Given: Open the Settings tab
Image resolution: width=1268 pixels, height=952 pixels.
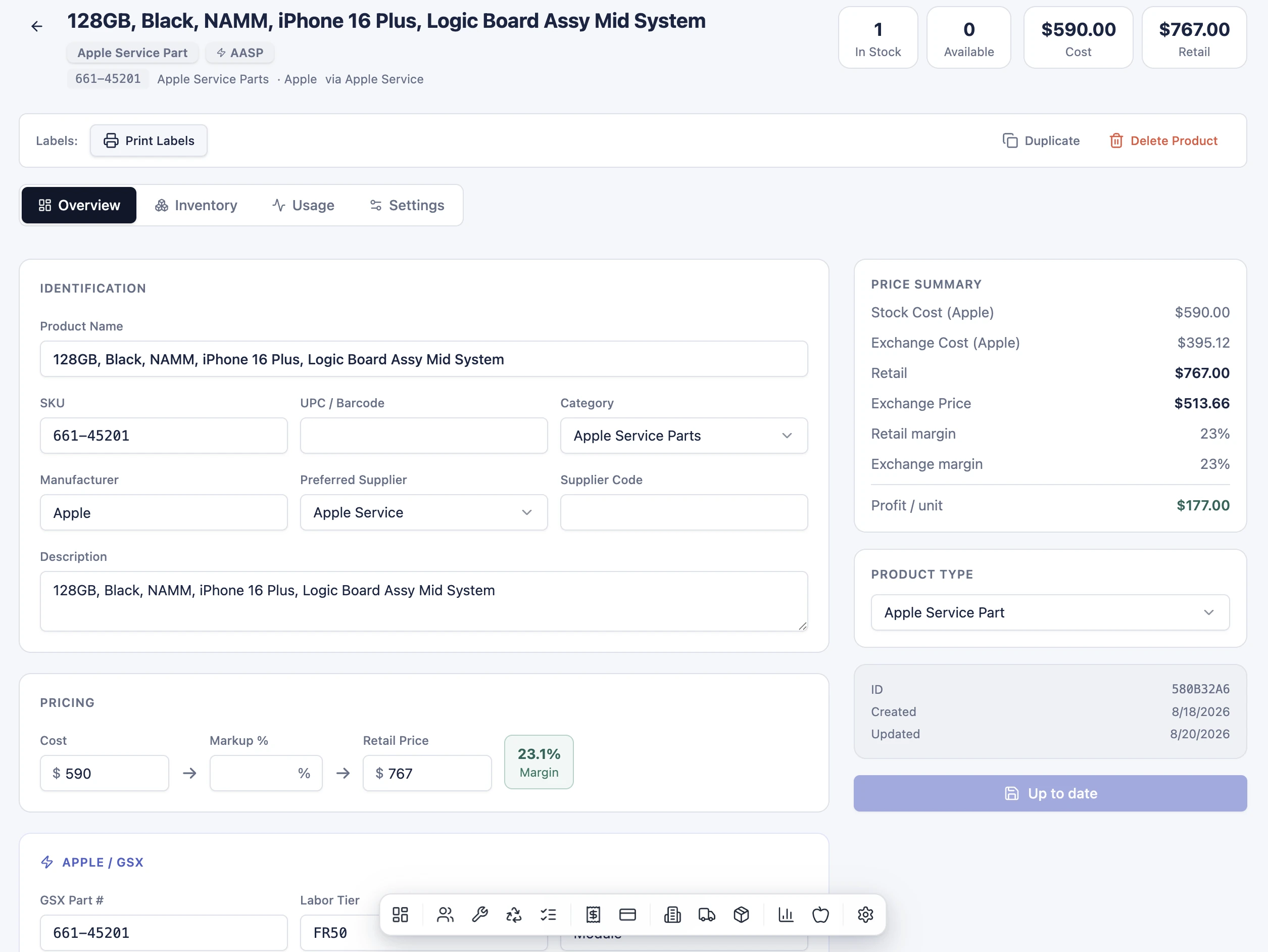Looking at the screenshot, I should [407, 205].
